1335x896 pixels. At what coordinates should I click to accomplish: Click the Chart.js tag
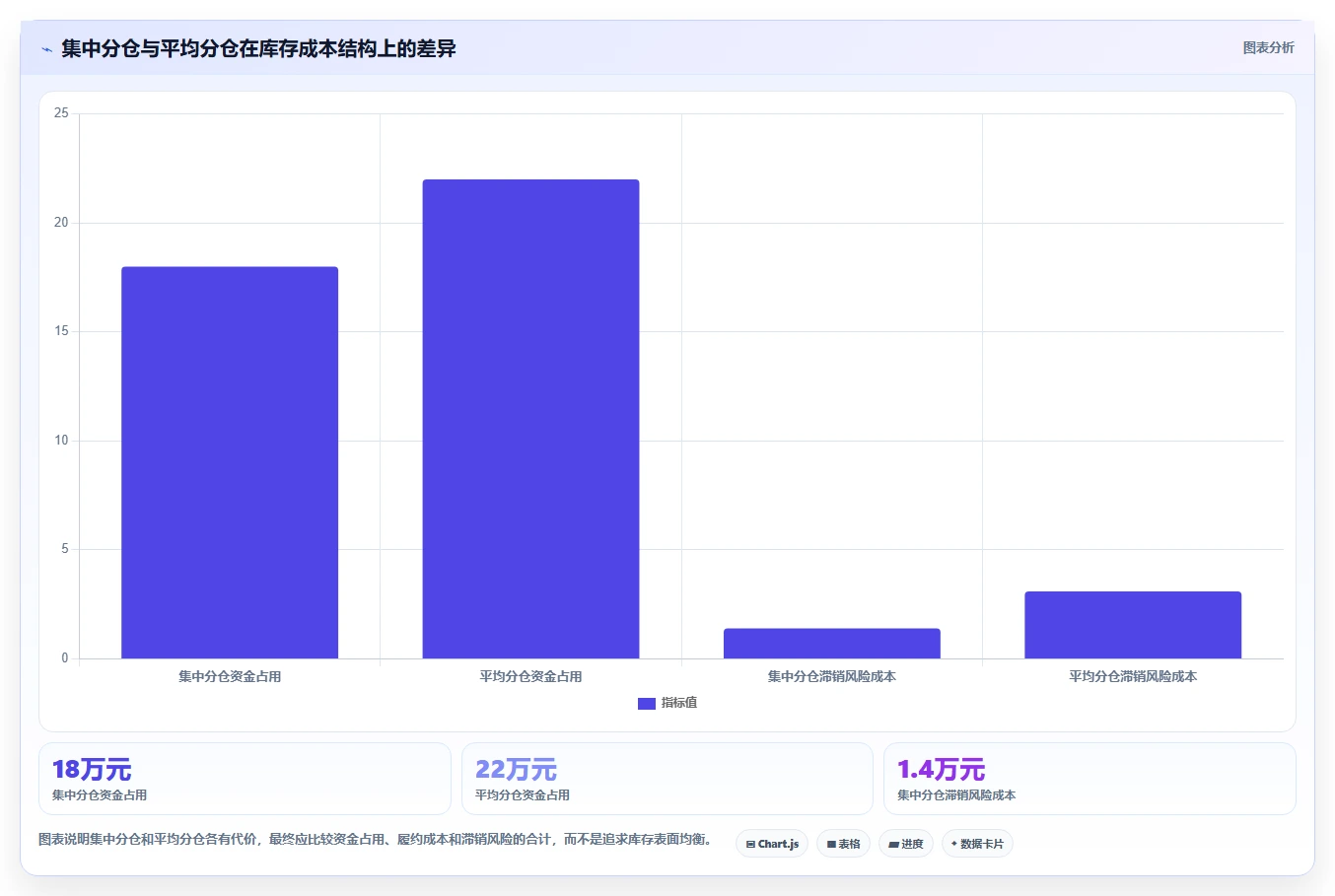(772, 844)
